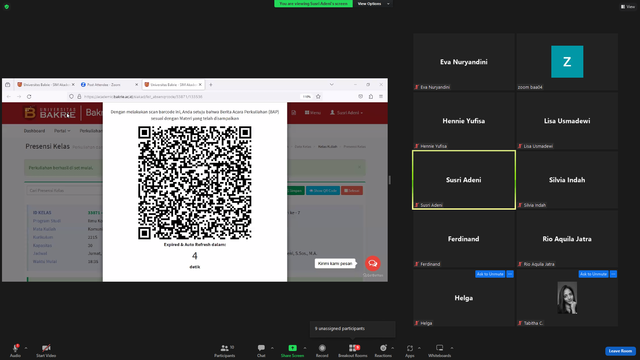Unmute via the Audio microphone icon
Image resolution: width=640 pixels, height=360 pixels.
(16, 348)
